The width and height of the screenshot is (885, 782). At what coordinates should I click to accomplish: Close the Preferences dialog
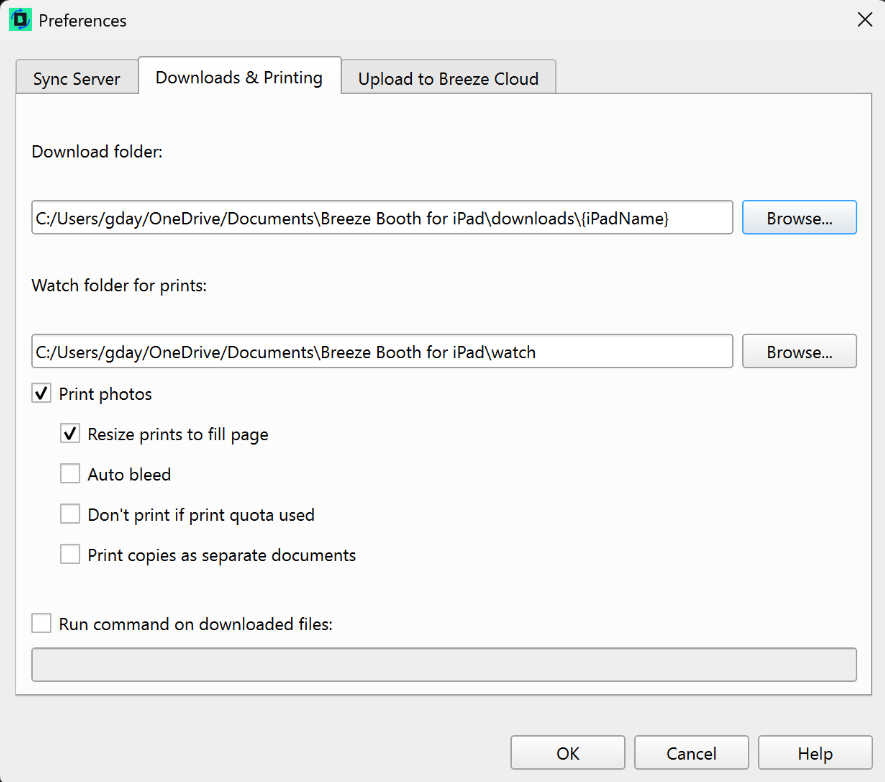864,20
